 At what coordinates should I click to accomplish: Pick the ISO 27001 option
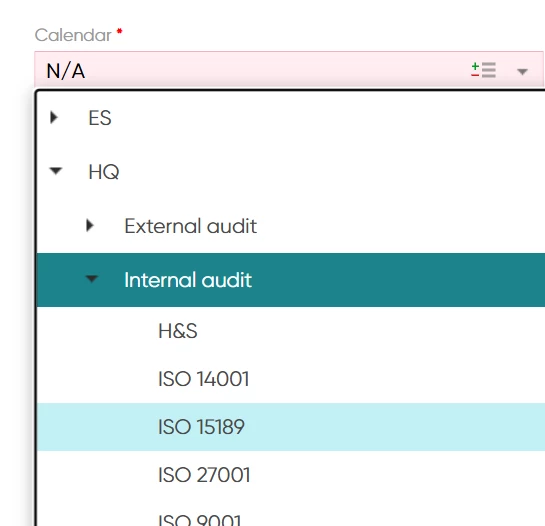pyautogui.click(x=204, y=475)
